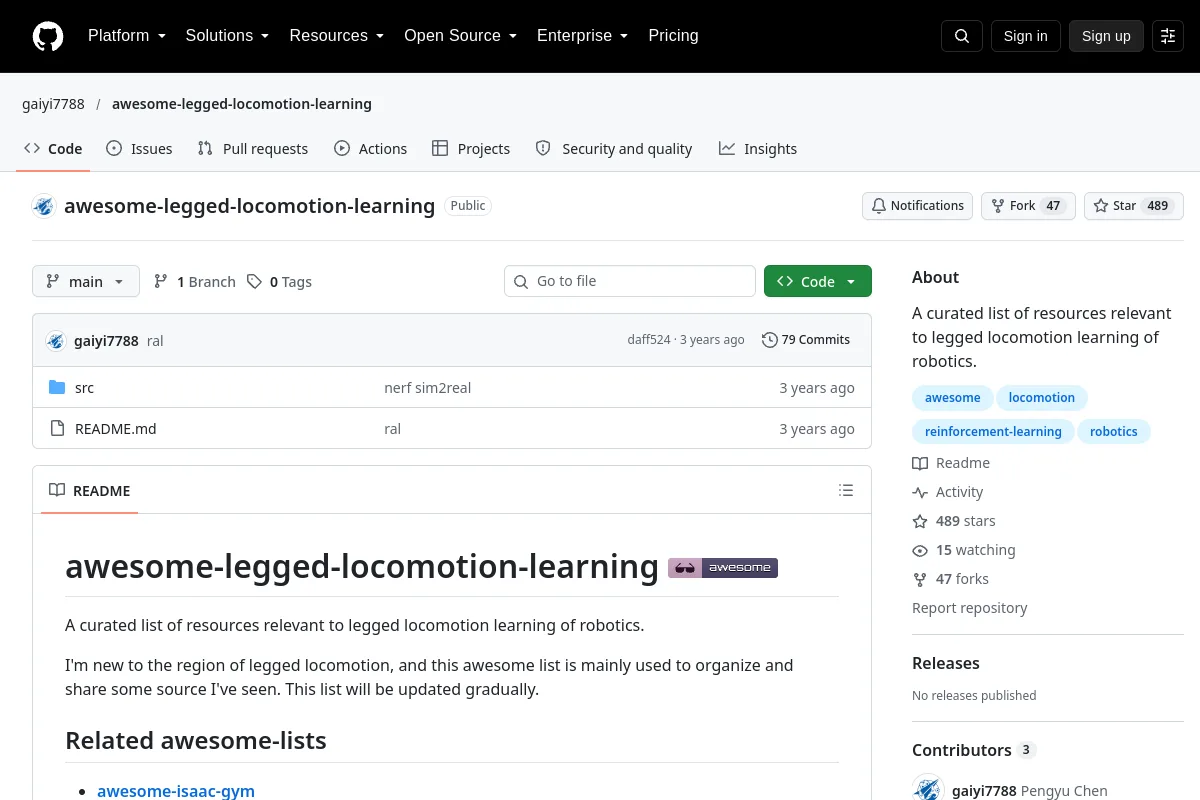Expand the Open Source menu
Image resolution: width=1200 pixels, height=800 pixels.
pyautogui.click(x=461, y=36)
